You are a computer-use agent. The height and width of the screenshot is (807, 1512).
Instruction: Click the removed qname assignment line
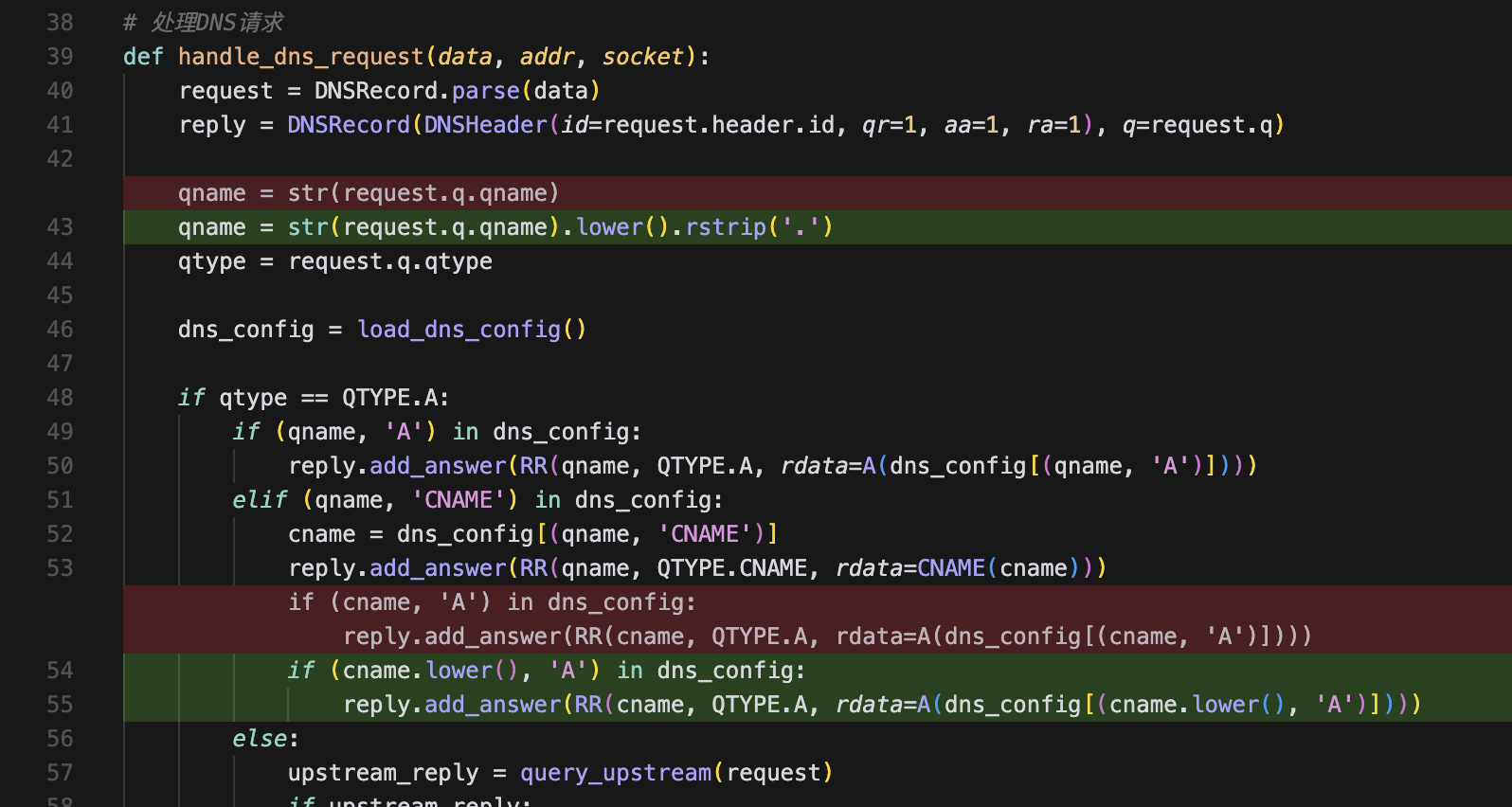point(369,193)
